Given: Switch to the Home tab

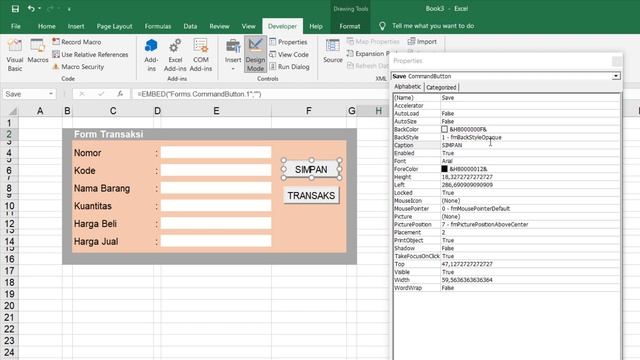Looking at the screenshot, I should [47, 26].
